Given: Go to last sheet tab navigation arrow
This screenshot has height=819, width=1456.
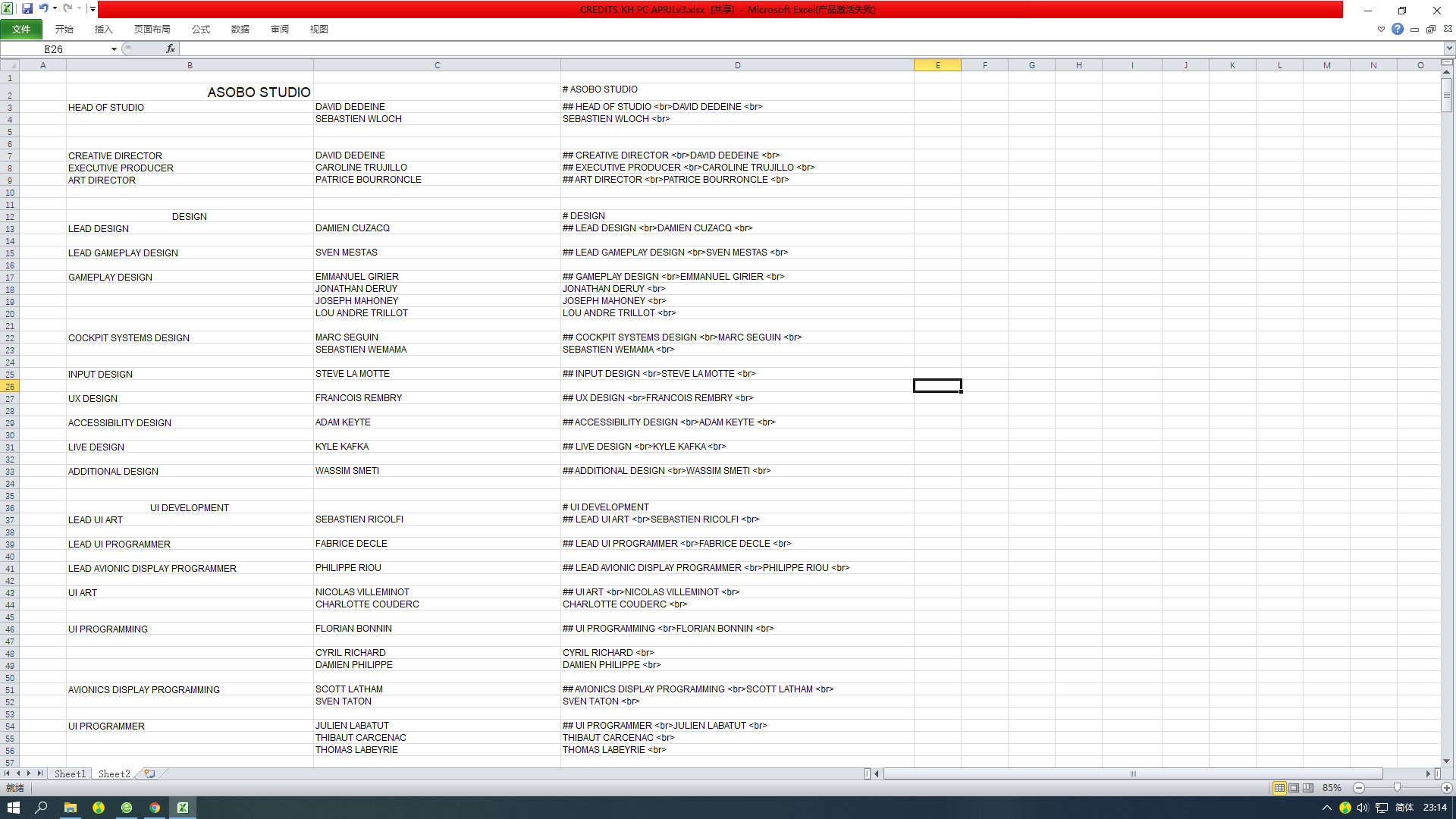Looking at the screenshot, I should pyautogui.click(x=39, y=773).
